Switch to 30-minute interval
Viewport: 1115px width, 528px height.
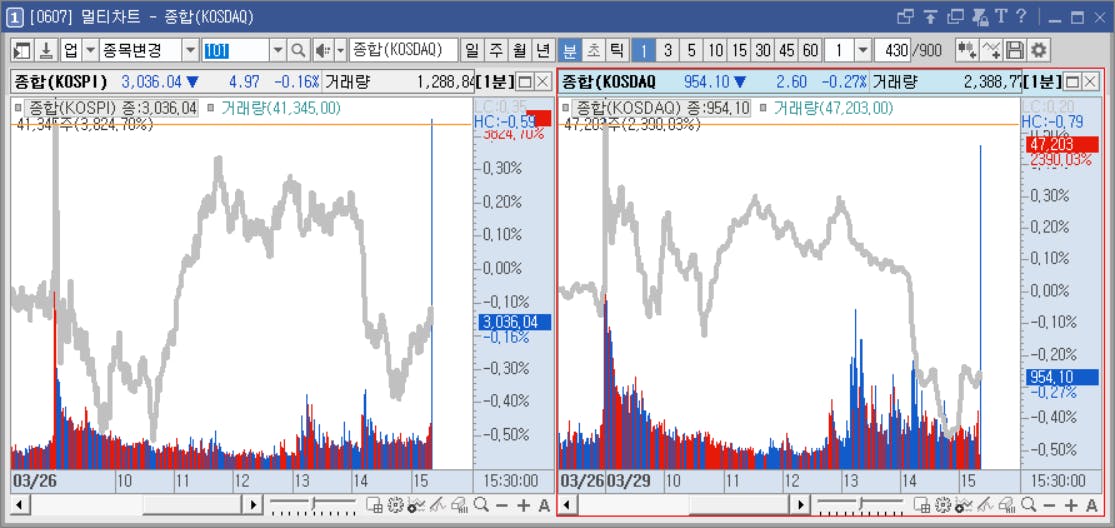(763, 50)
